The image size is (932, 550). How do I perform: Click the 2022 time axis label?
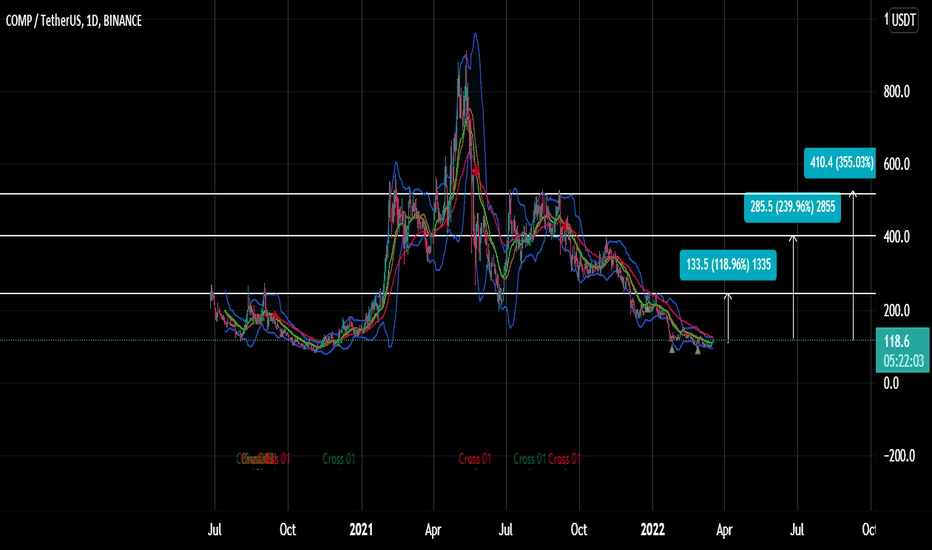(652, 529)
